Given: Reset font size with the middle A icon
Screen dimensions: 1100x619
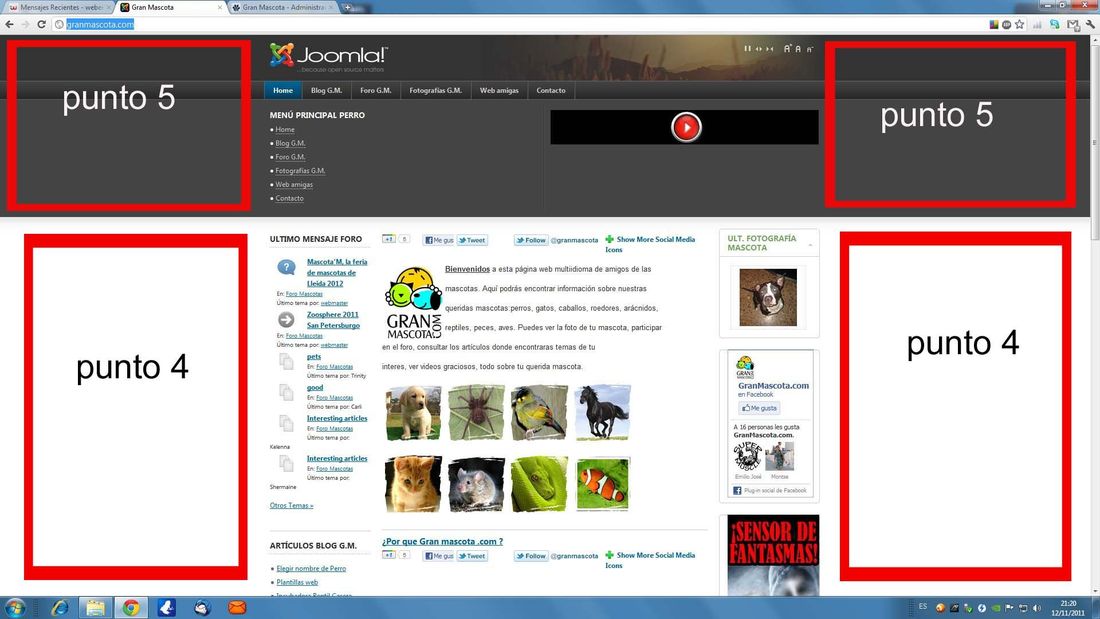Looking at the screenshot, I should click(798, 49).
